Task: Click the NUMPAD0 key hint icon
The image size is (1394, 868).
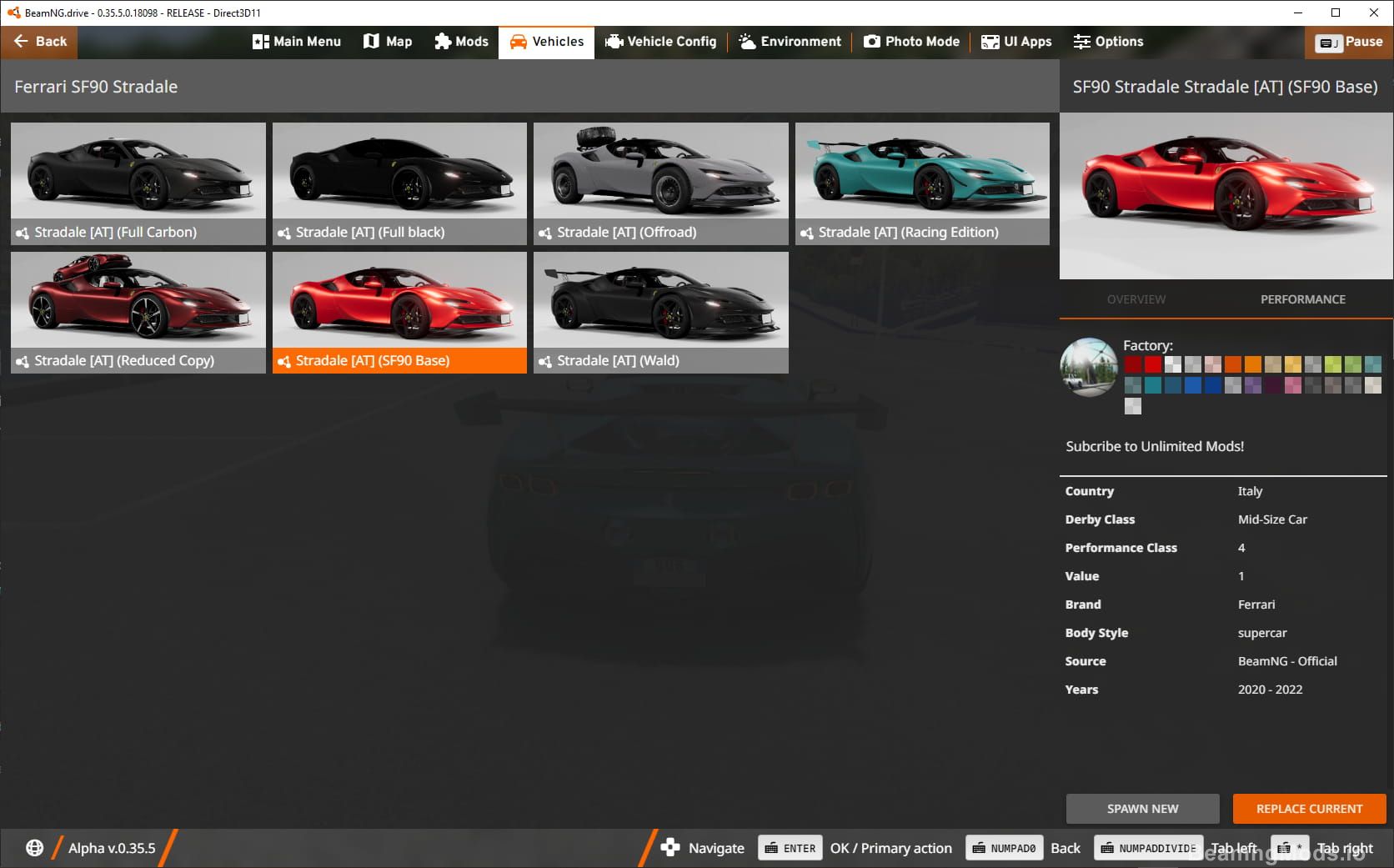Action: tap(1004, 848)
